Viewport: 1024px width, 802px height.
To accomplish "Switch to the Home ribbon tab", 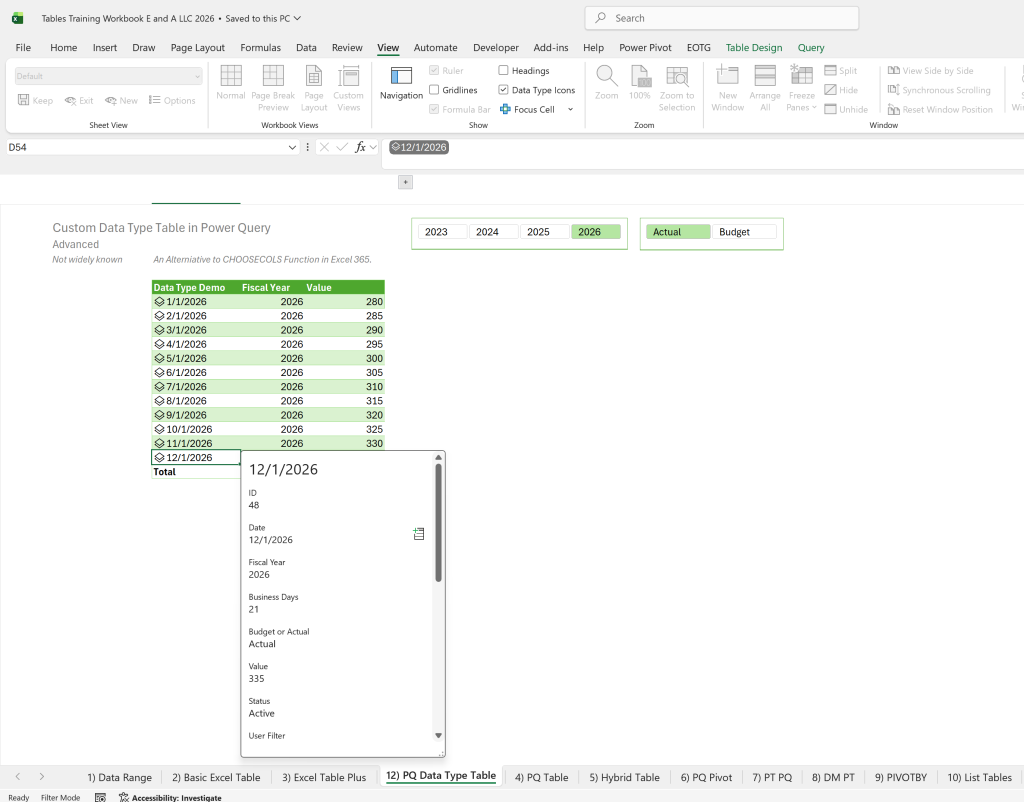I will [x=63, y=48].
